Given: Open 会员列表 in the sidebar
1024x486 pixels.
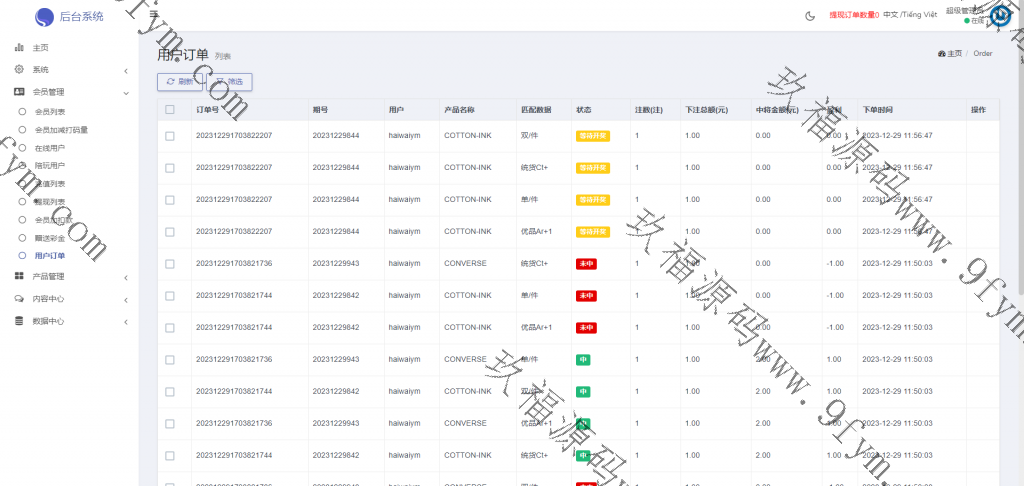Looking at the screenshot, I should point(50,112).
